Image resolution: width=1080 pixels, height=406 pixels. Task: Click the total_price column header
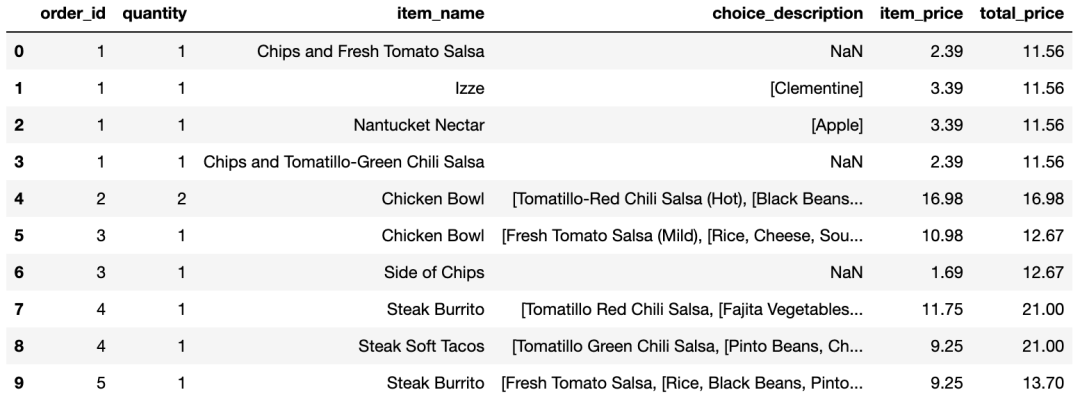(1021, 14)
